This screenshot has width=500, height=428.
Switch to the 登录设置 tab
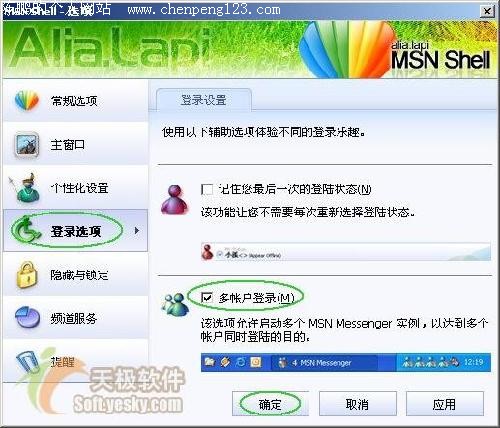(x=204, y=100)
